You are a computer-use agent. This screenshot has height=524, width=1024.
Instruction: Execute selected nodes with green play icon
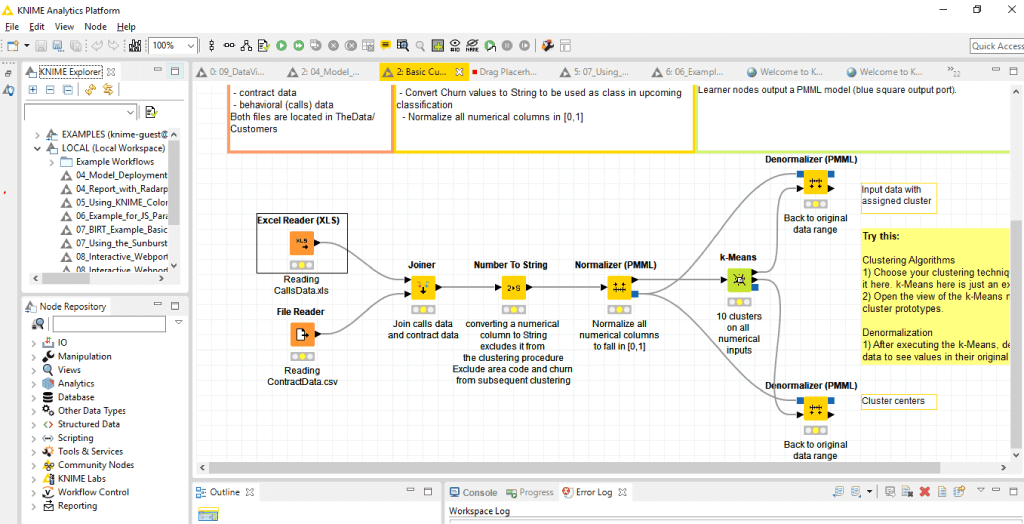coord(281,46)
